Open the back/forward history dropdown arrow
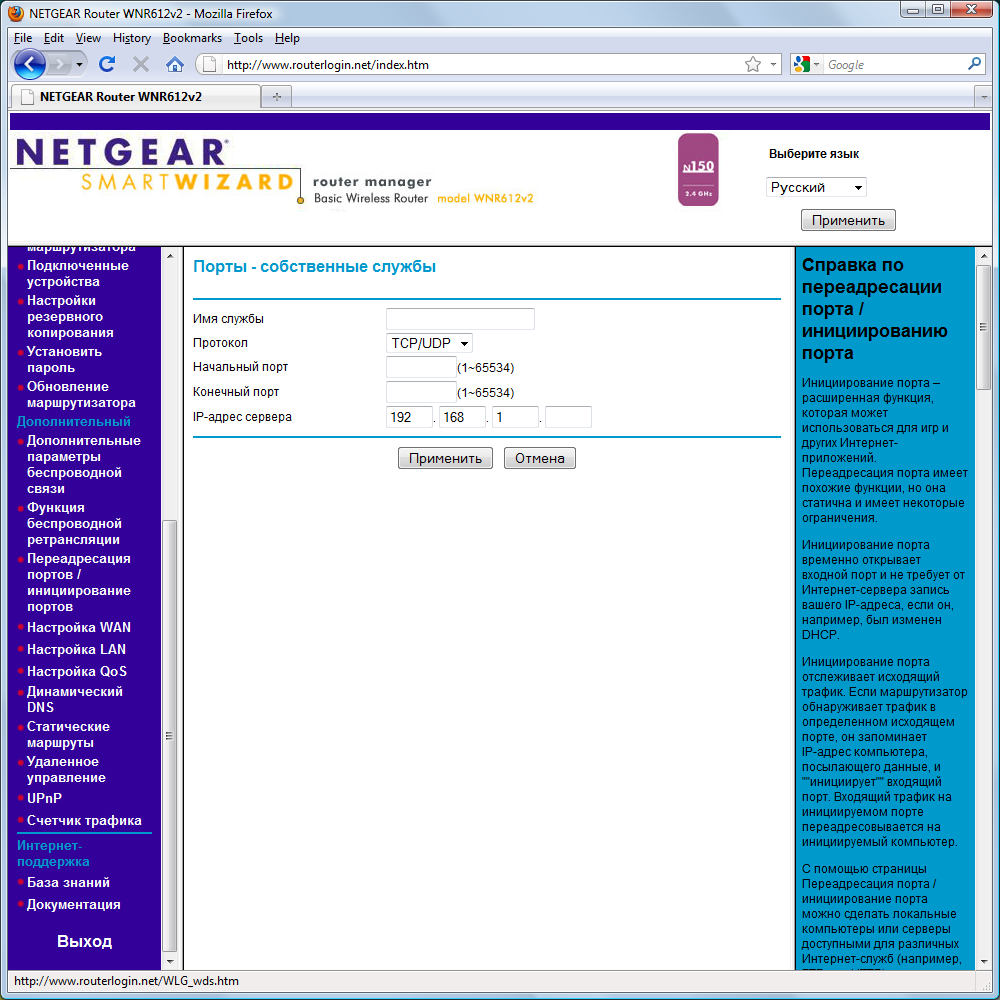 click(79, 64)
